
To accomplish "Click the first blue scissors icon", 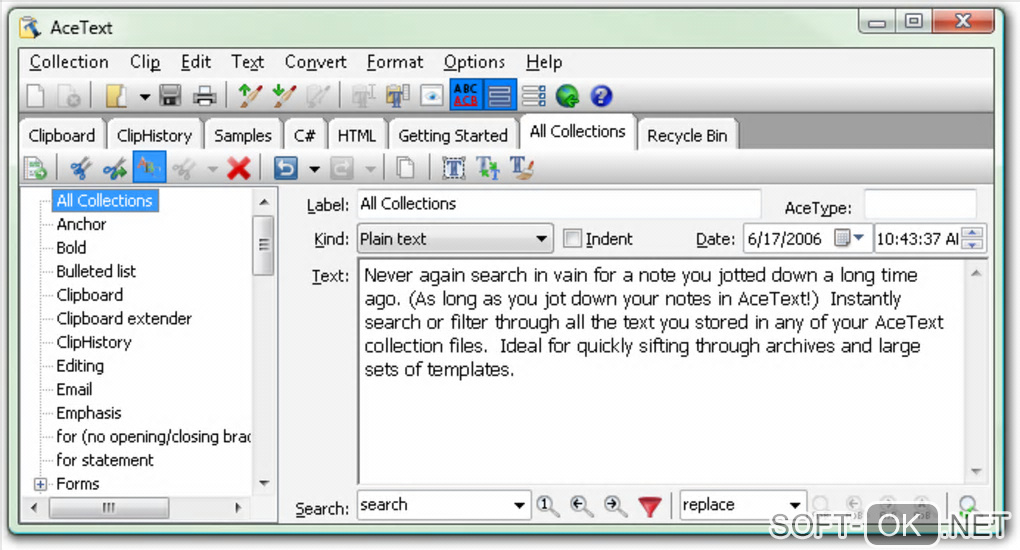I will pos(81,169).
